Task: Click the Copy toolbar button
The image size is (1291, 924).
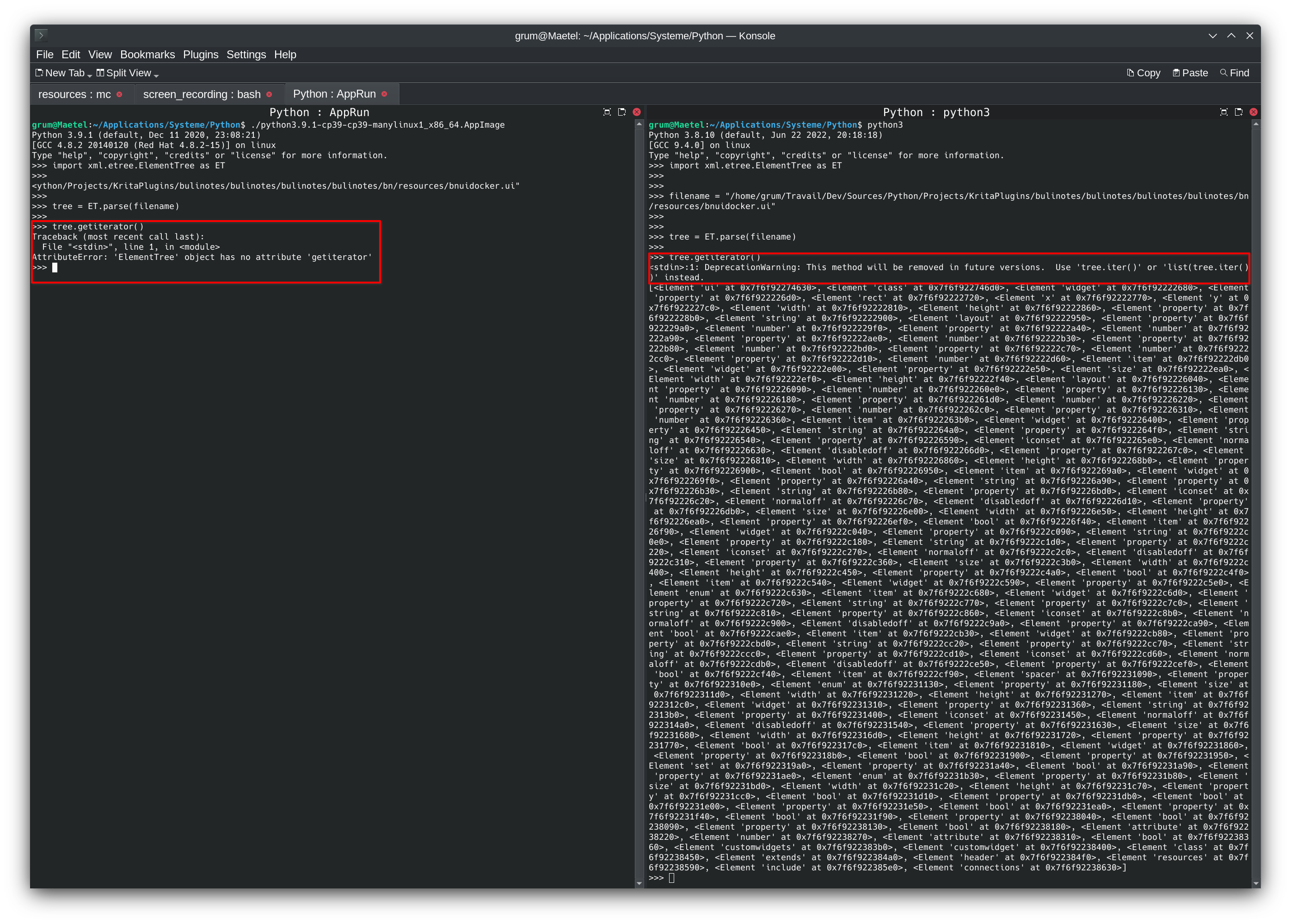Action: point(1143,73)
